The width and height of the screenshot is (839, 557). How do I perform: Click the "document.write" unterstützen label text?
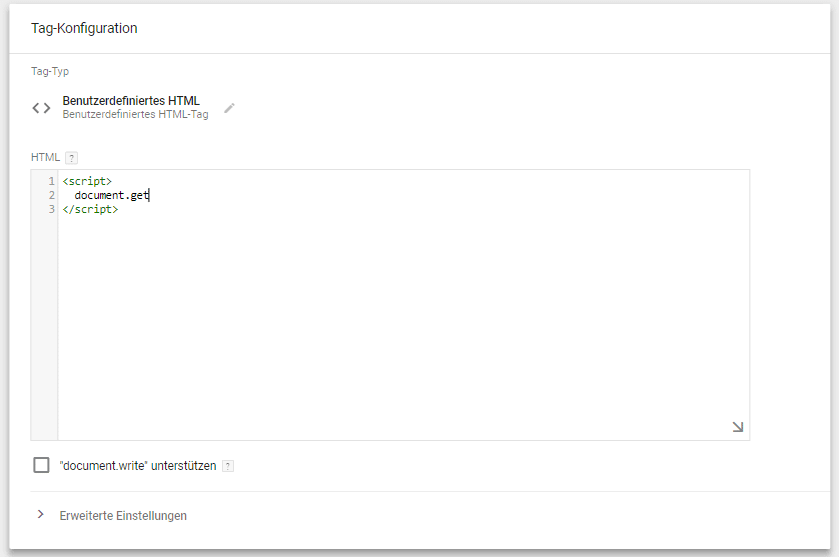[x=138, y=466]
